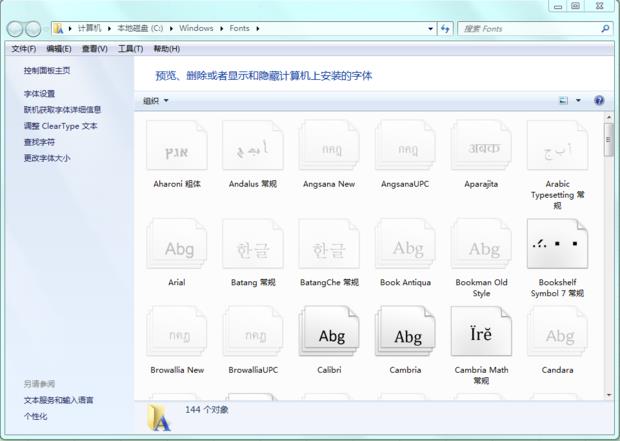Select the Cambria font icon
620x441 pixels.
coord(405,331)
